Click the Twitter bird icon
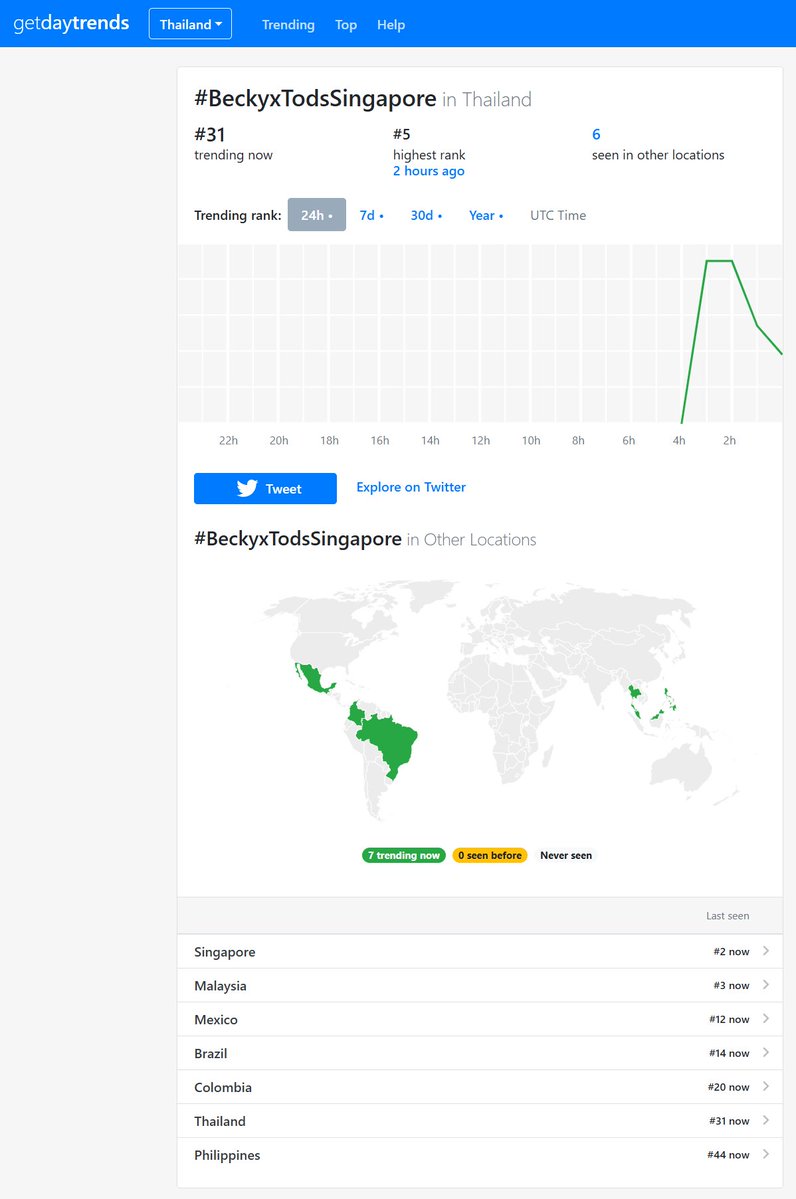This screenshot has width=796, height=1199. click(x=247, y=489)
